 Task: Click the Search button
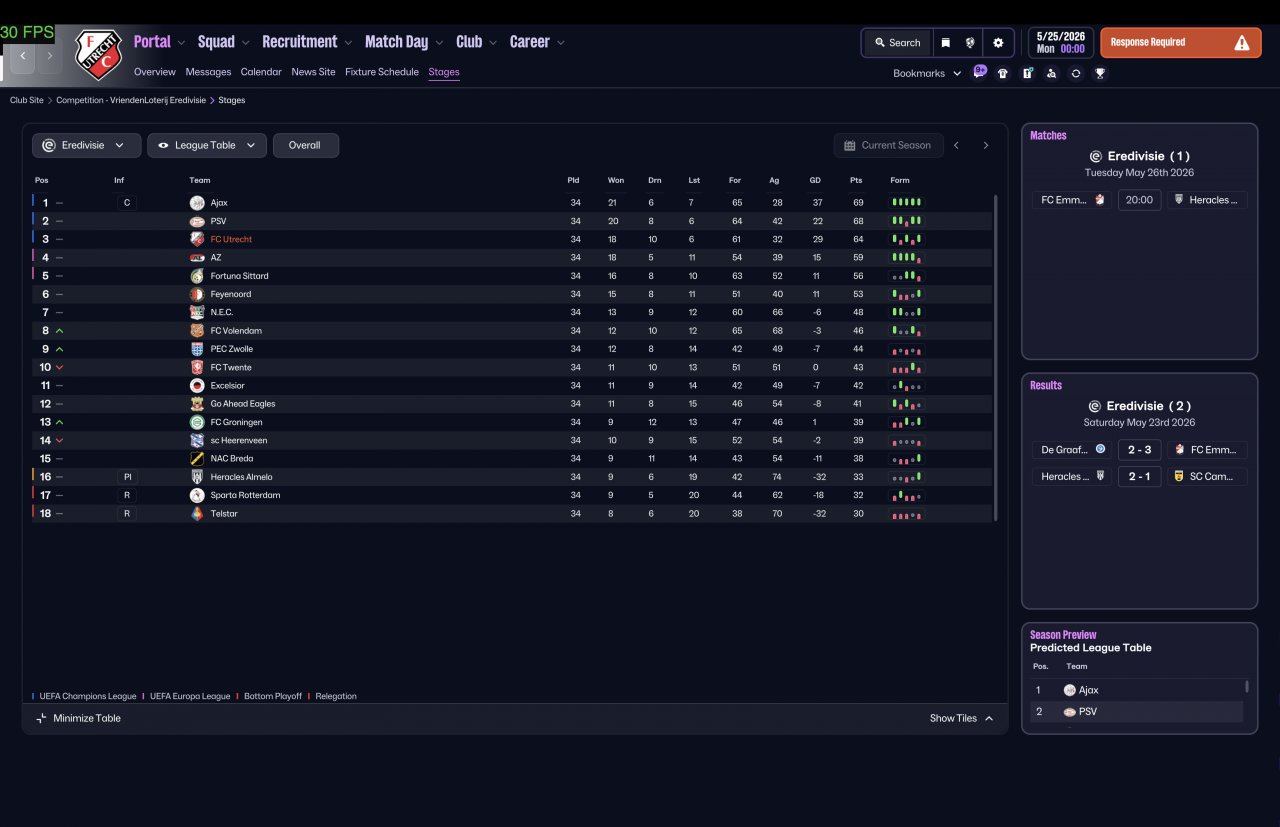[x=897, y=43]
